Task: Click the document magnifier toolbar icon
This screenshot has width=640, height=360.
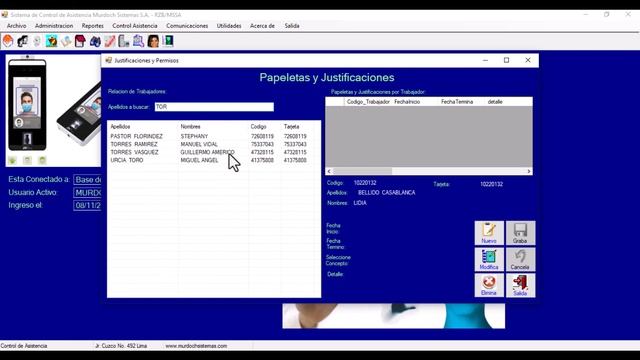Action: 138,41
